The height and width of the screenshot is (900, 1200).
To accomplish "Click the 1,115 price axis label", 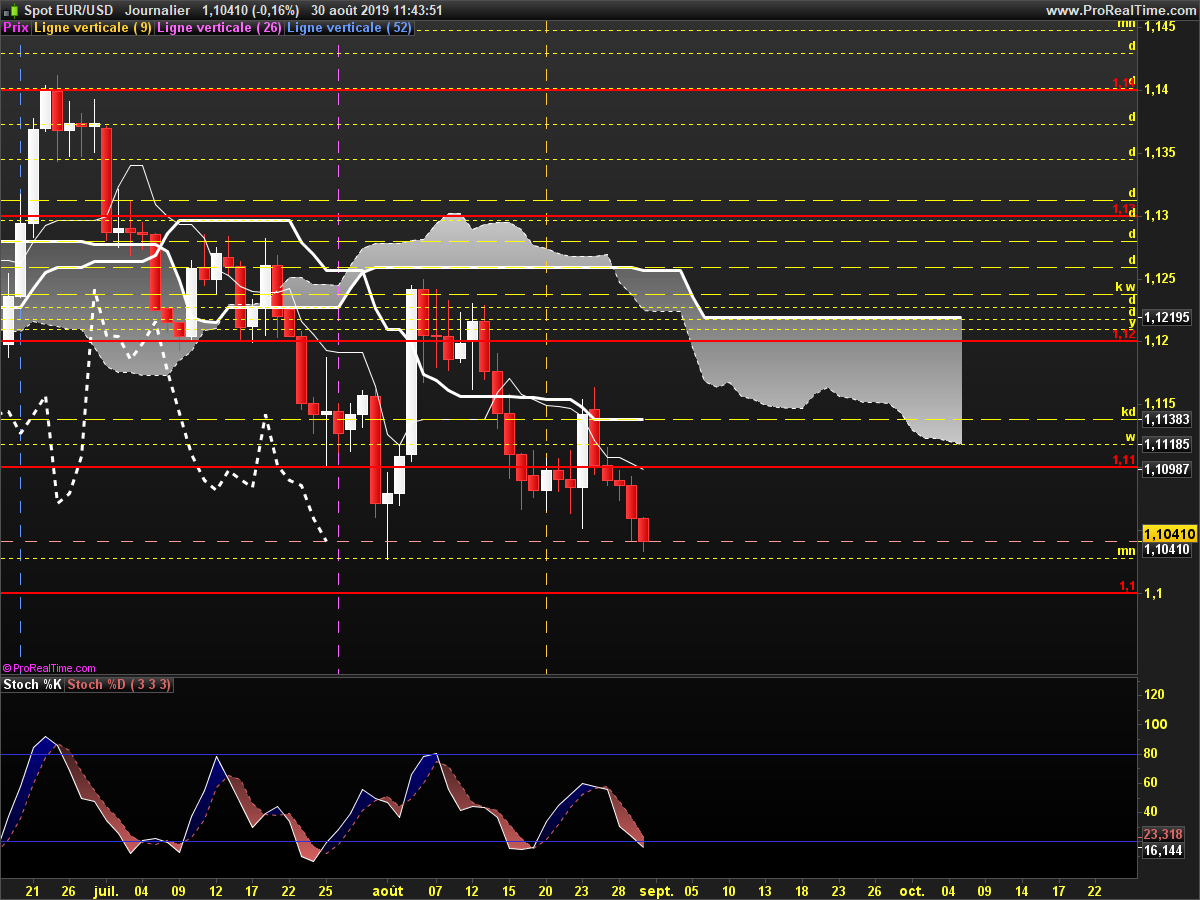I will [1159, 404].
